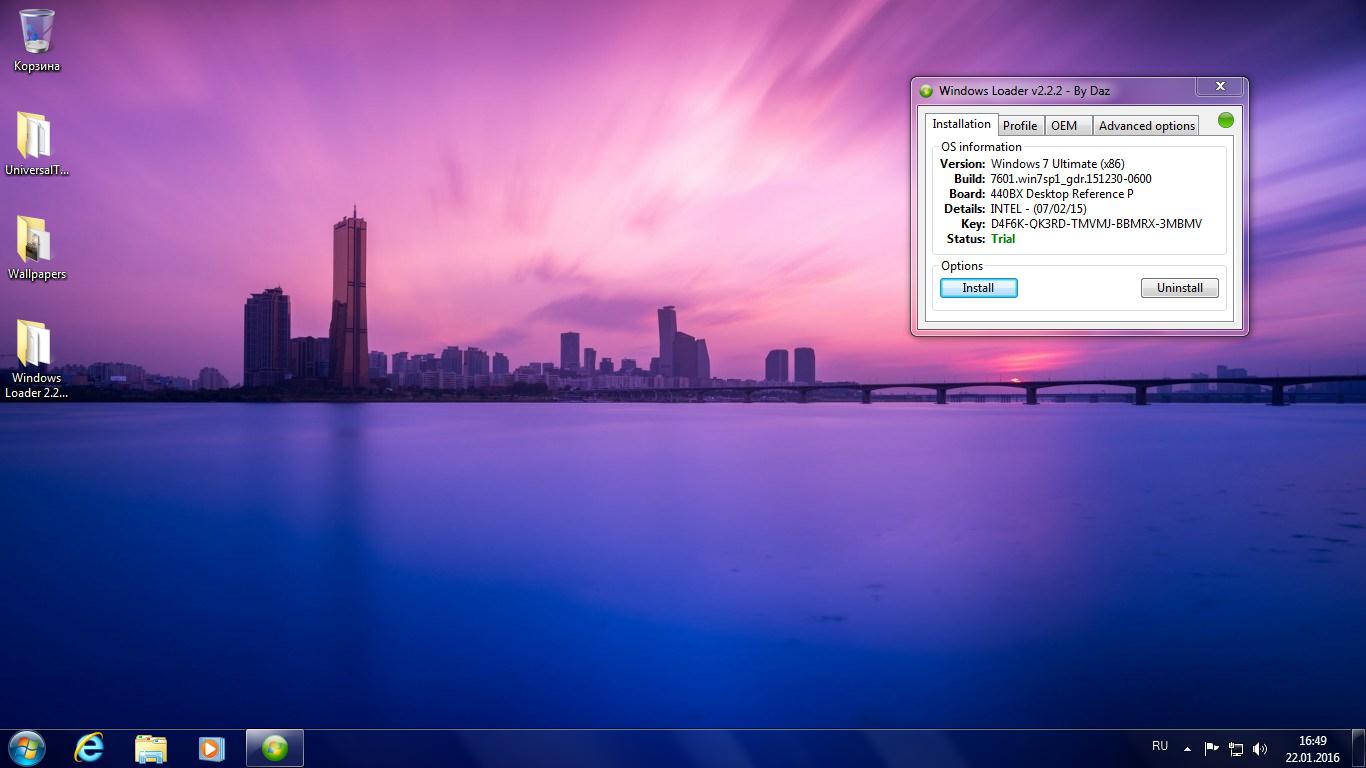The image size is (1366, 768).
Task: Click the Install button
Action: click(x=978, y=288)
